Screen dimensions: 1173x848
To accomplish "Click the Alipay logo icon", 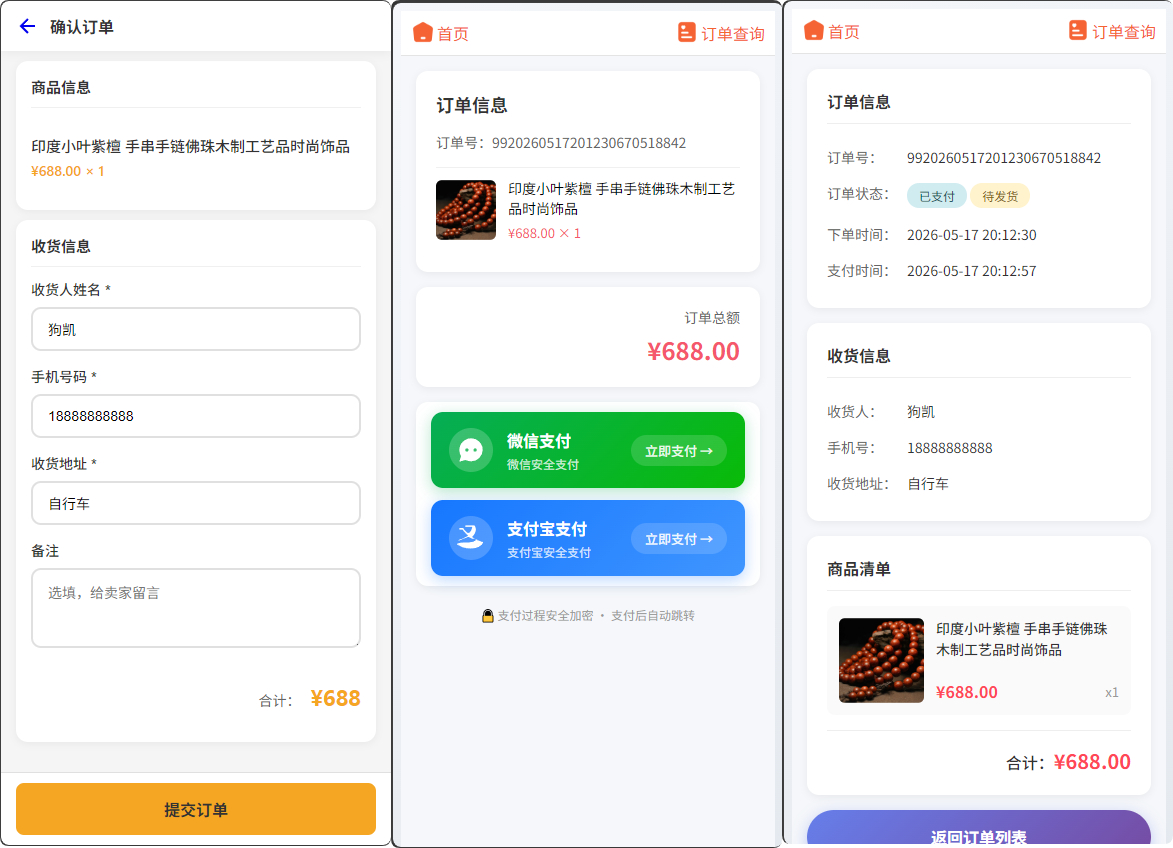I will click(x=471, y=538).
